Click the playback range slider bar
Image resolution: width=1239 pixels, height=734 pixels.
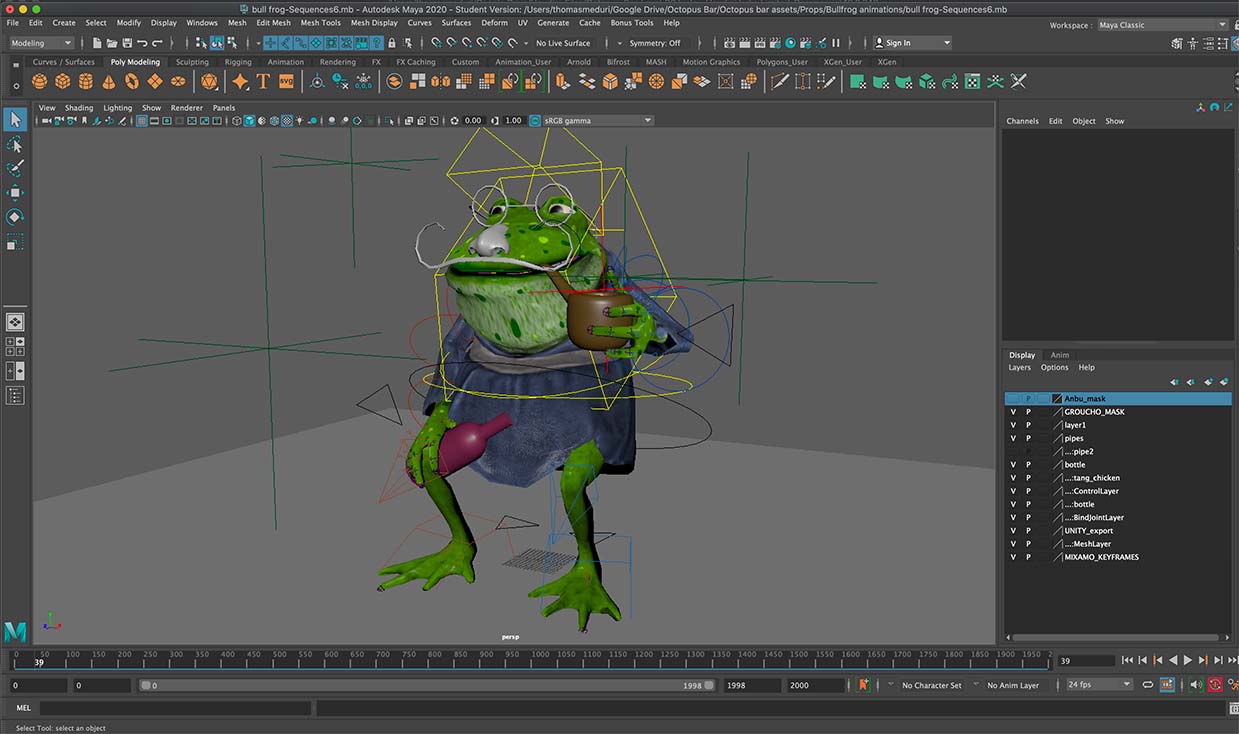[x=425, y=686]
